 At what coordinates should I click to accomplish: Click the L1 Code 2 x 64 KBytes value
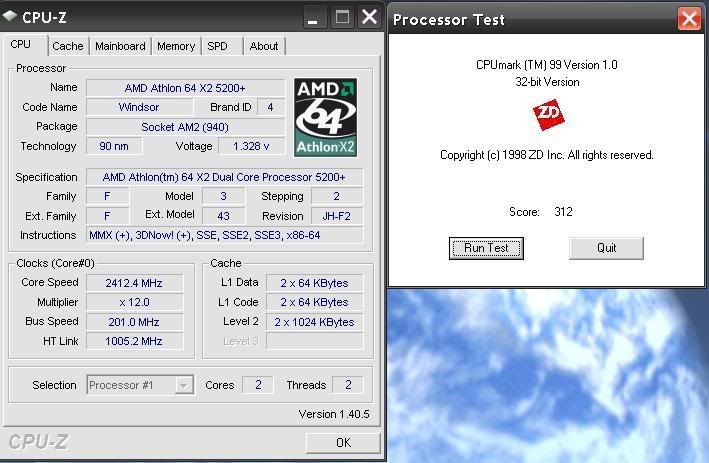tap(314, 302)
